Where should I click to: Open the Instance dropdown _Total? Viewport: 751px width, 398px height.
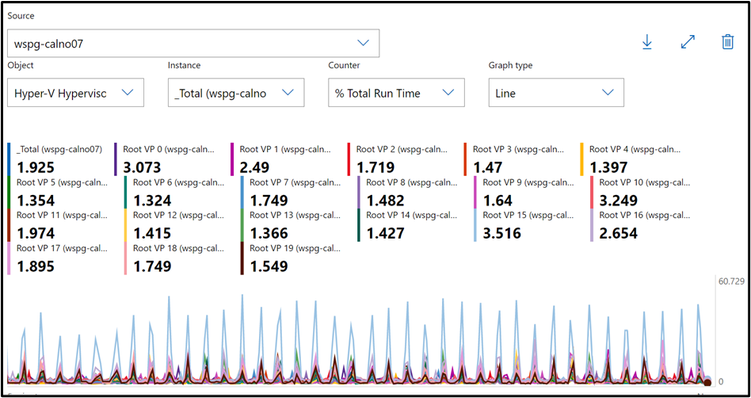(236, 93)
